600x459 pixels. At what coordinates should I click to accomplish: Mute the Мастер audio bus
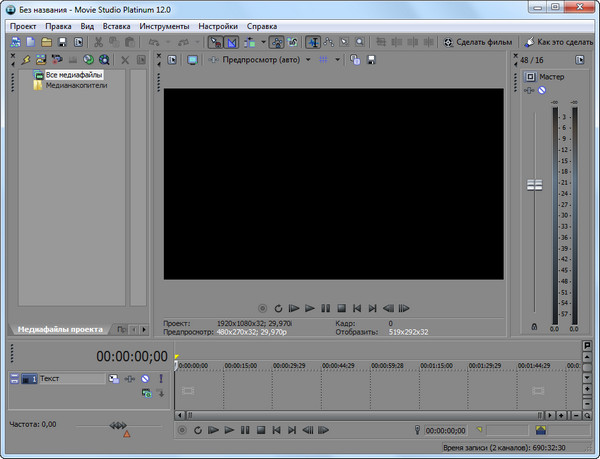(x=541, y=91)
